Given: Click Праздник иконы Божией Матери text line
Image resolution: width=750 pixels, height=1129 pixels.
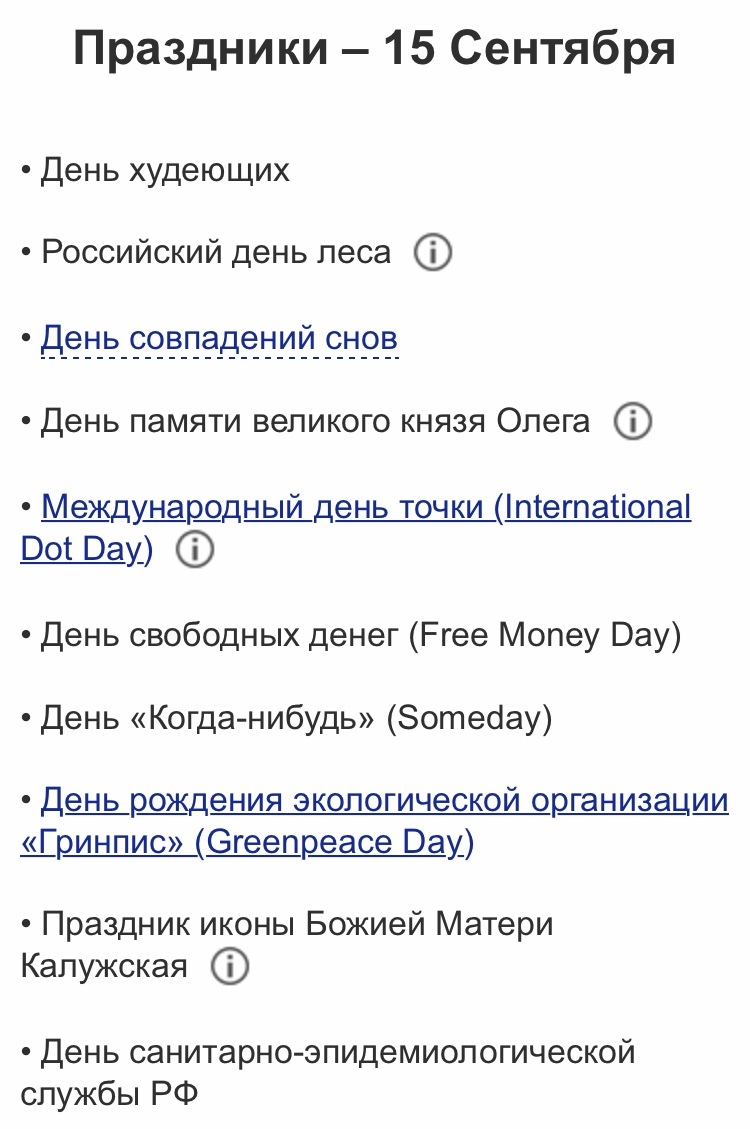Looking at the screenshot, I should 297,925.
